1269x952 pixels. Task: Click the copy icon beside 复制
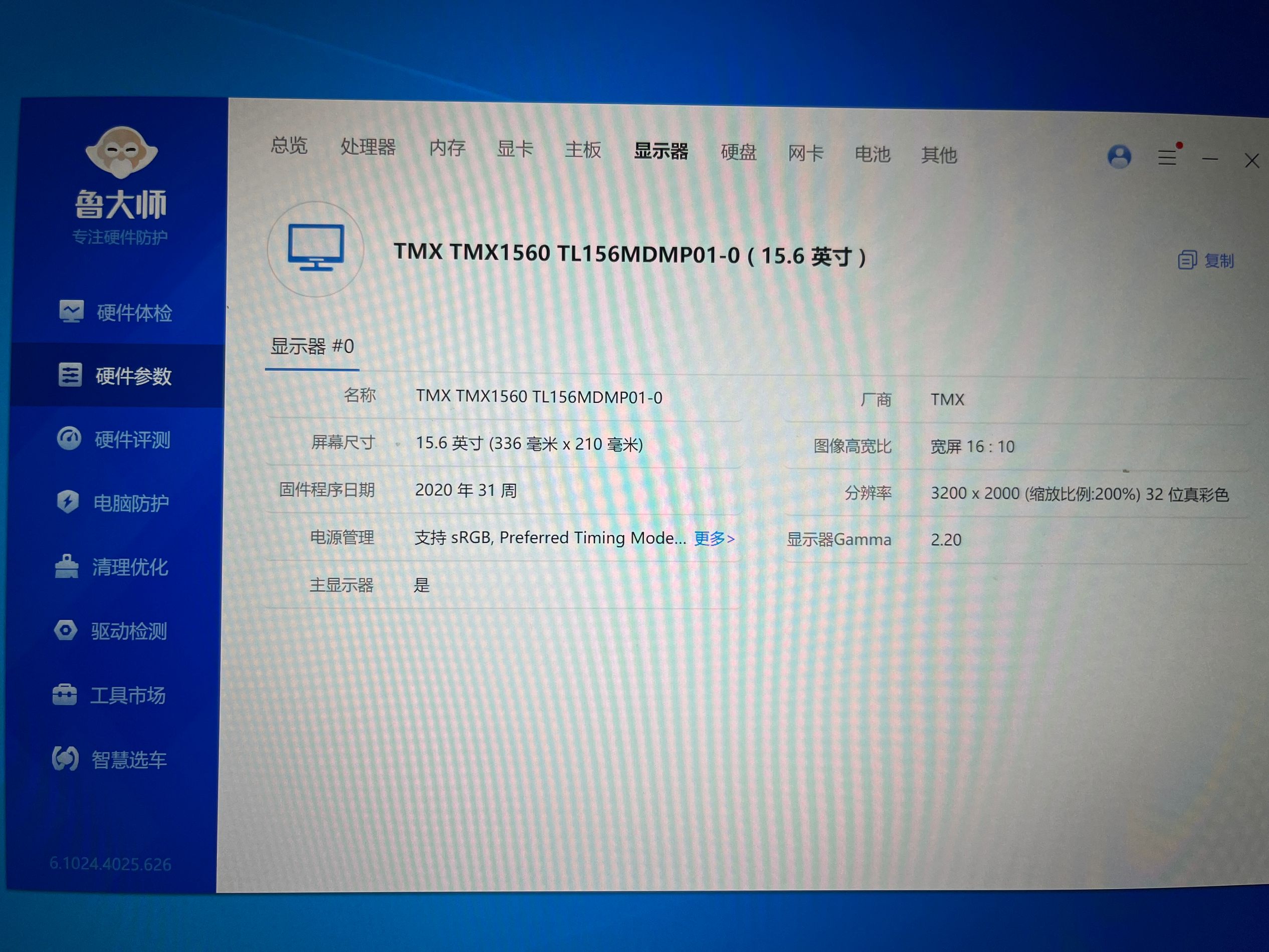click(x=1187, y=260)
